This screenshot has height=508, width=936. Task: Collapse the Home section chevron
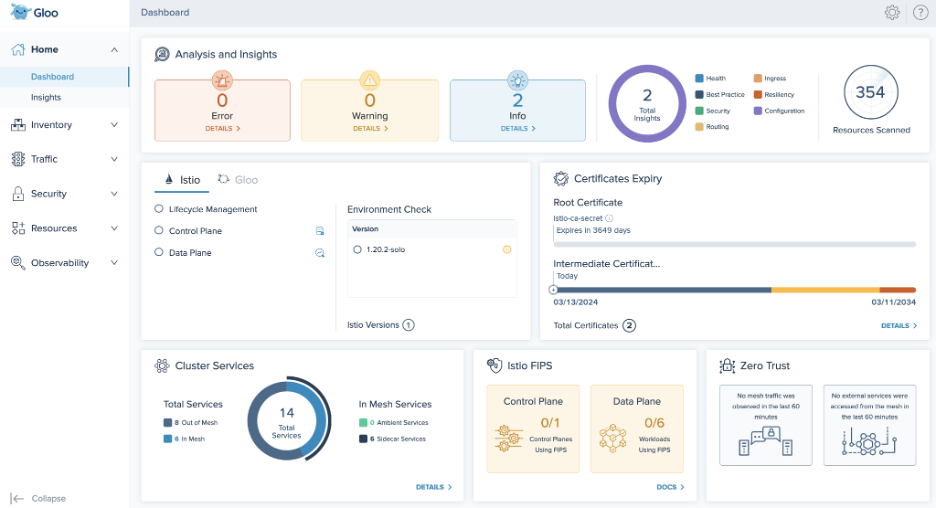coord(114,50)
